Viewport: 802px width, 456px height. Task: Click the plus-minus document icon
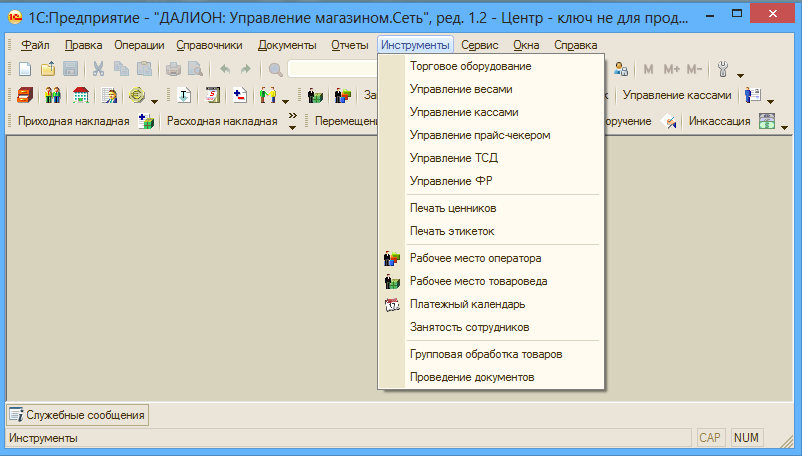240,95
